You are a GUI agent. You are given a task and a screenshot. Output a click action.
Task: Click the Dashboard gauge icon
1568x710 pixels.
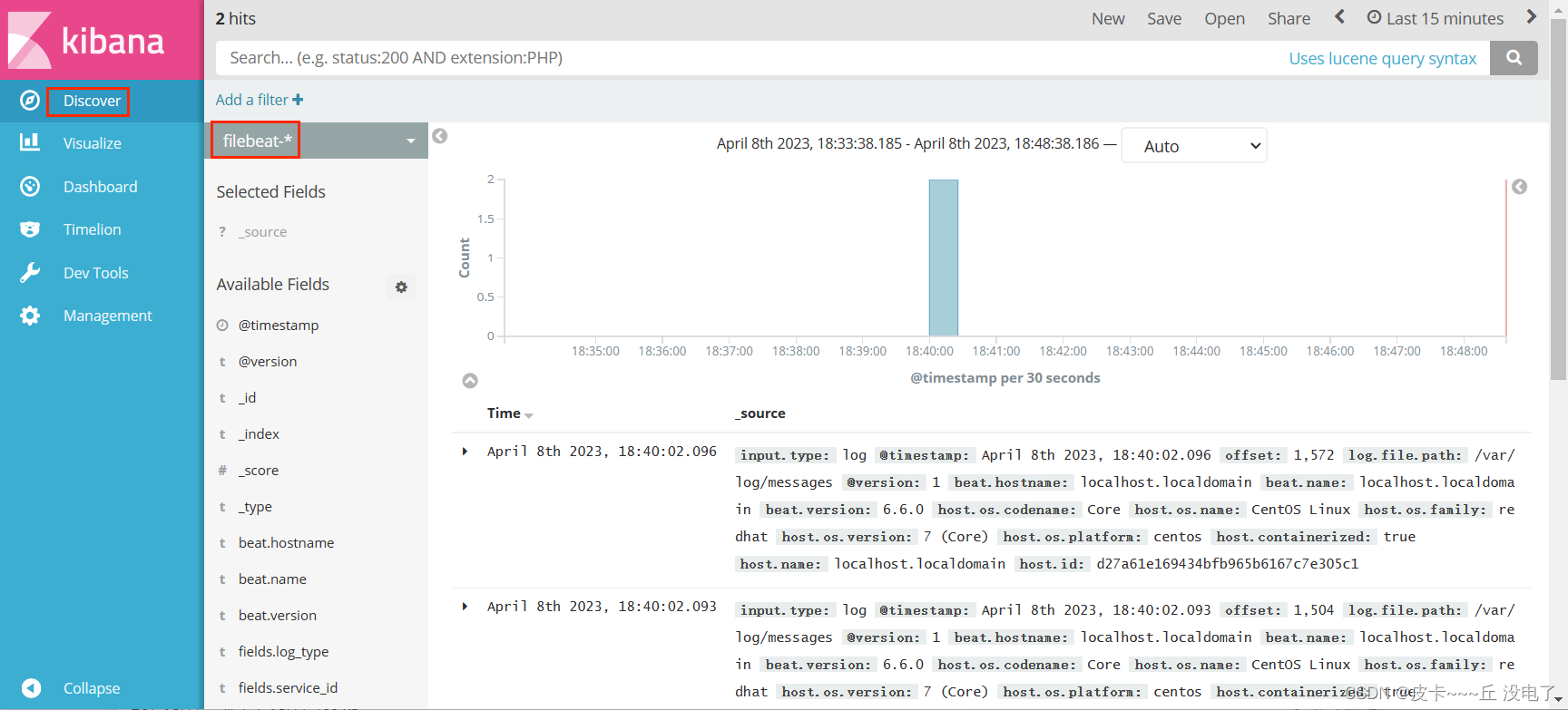30,186
